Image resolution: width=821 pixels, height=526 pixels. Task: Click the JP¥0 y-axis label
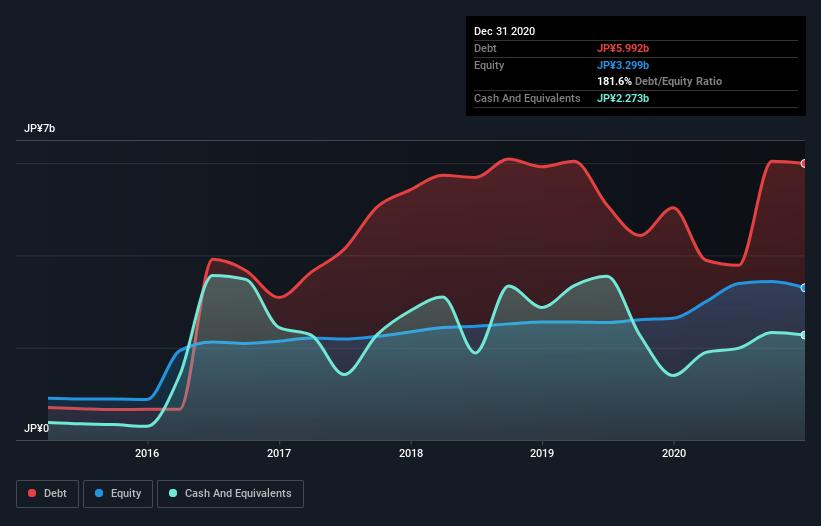tap(36, 428)
